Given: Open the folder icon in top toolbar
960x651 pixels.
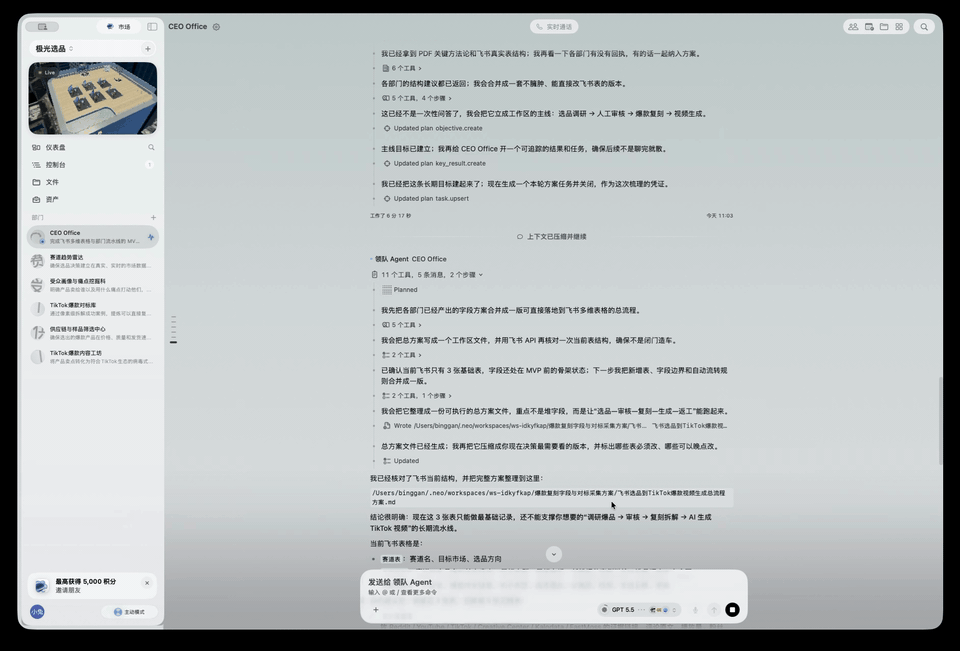Looking at the screenshot, I should 884,26.
